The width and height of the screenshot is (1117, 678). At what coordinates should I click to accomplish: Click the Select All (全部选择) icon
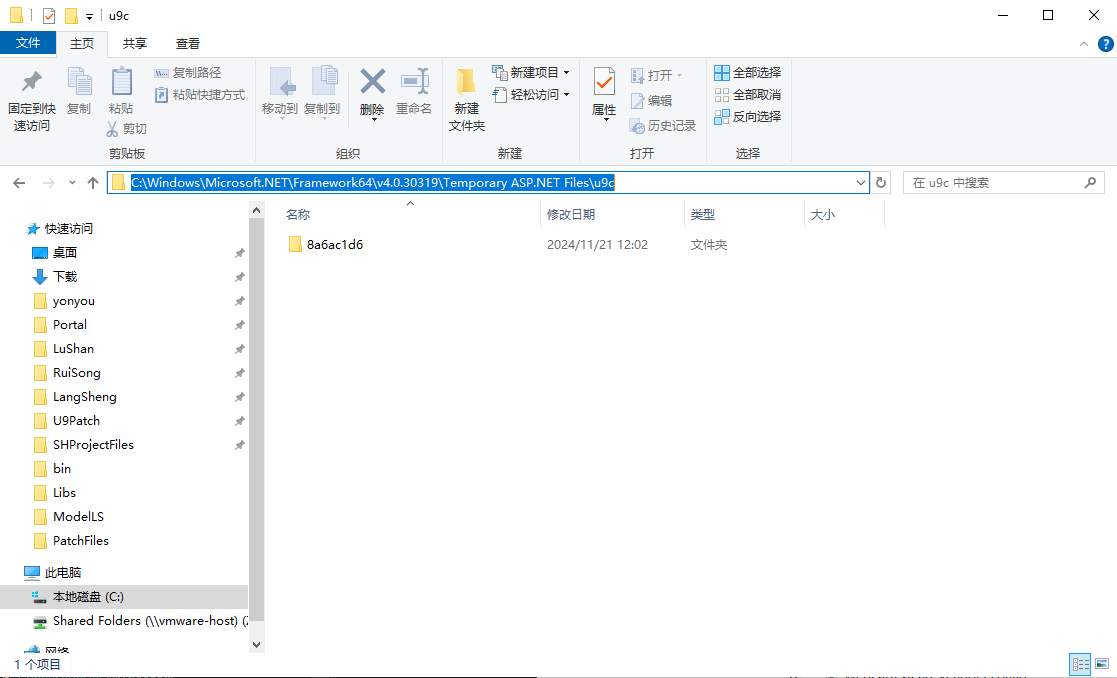722,73
